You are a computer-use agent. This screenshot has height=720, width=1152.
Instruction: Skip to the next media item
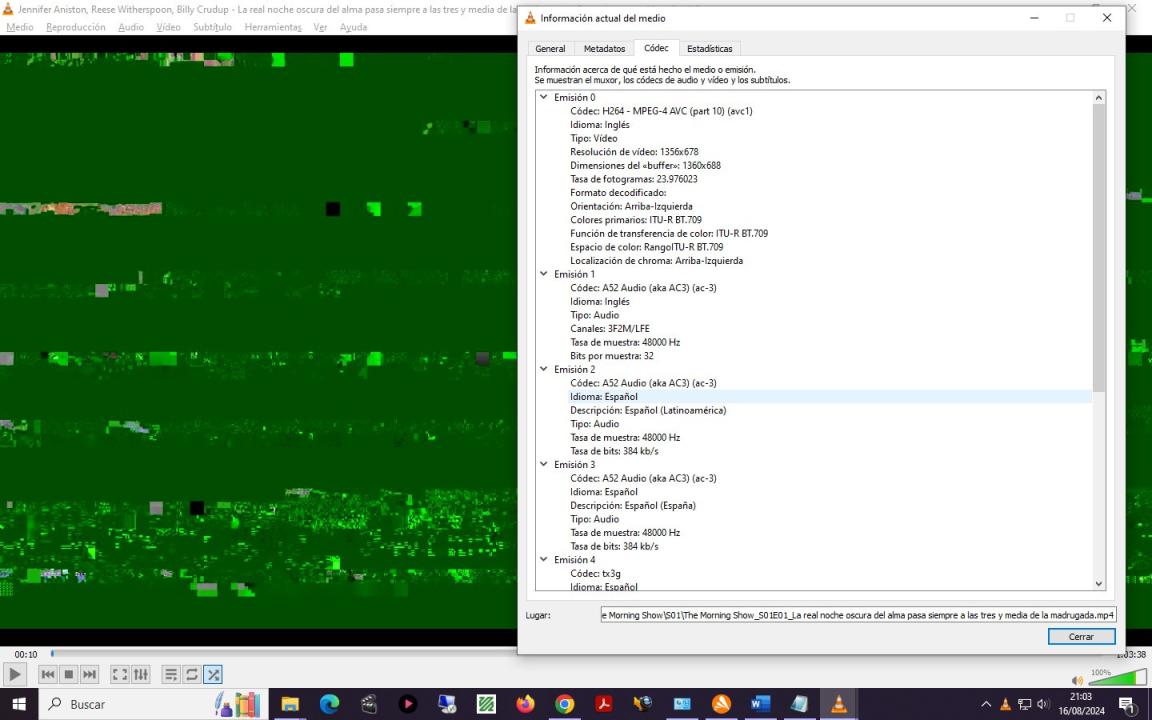tap(89, 674)
